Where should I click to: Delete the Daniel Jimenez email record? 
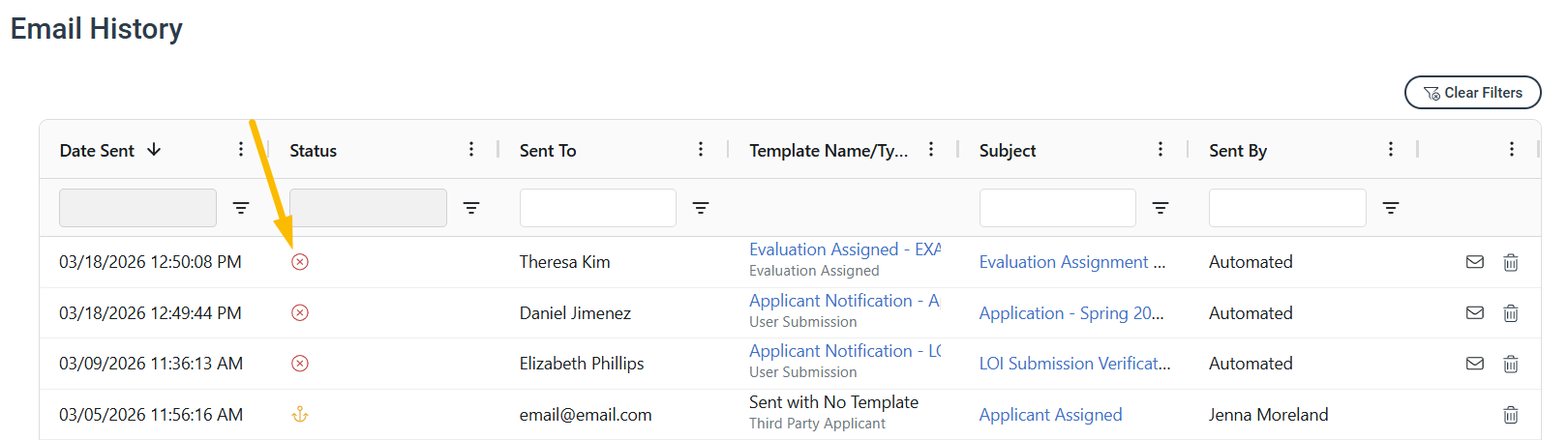point(1511,312)
